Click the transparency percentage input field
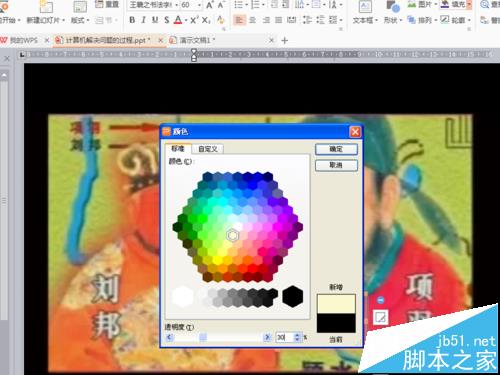This screenshot has height=375, width=500. click(284, 337)
